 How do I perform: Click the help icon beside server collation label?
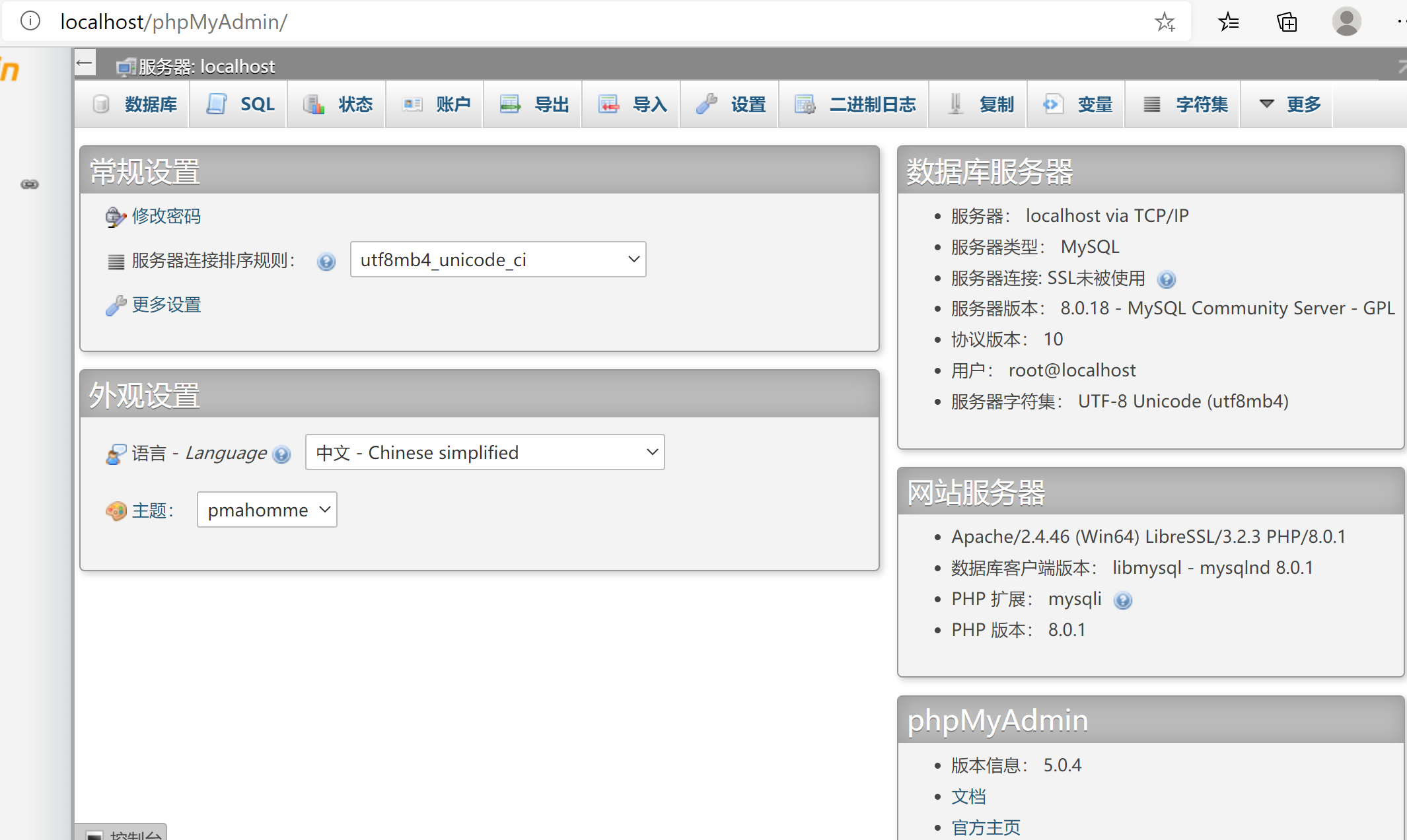pos(326,262)
